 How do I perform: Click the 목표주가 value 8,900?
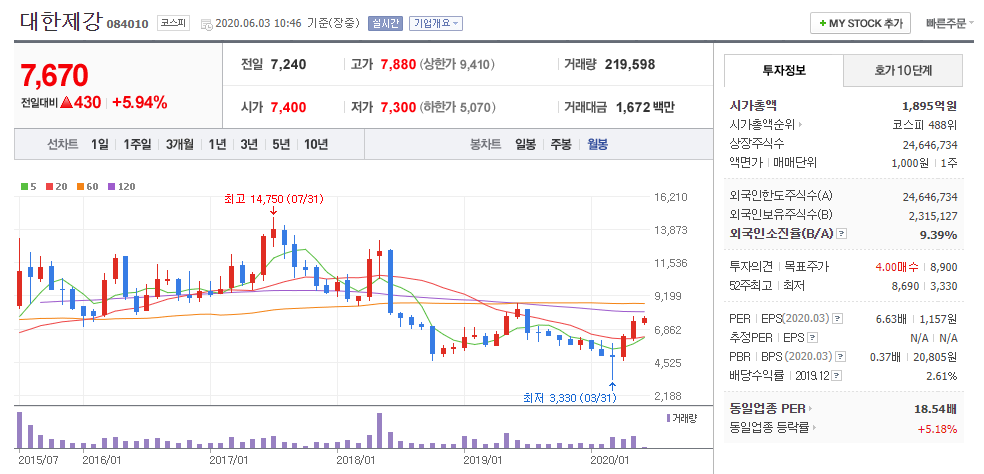coord(945,267)
